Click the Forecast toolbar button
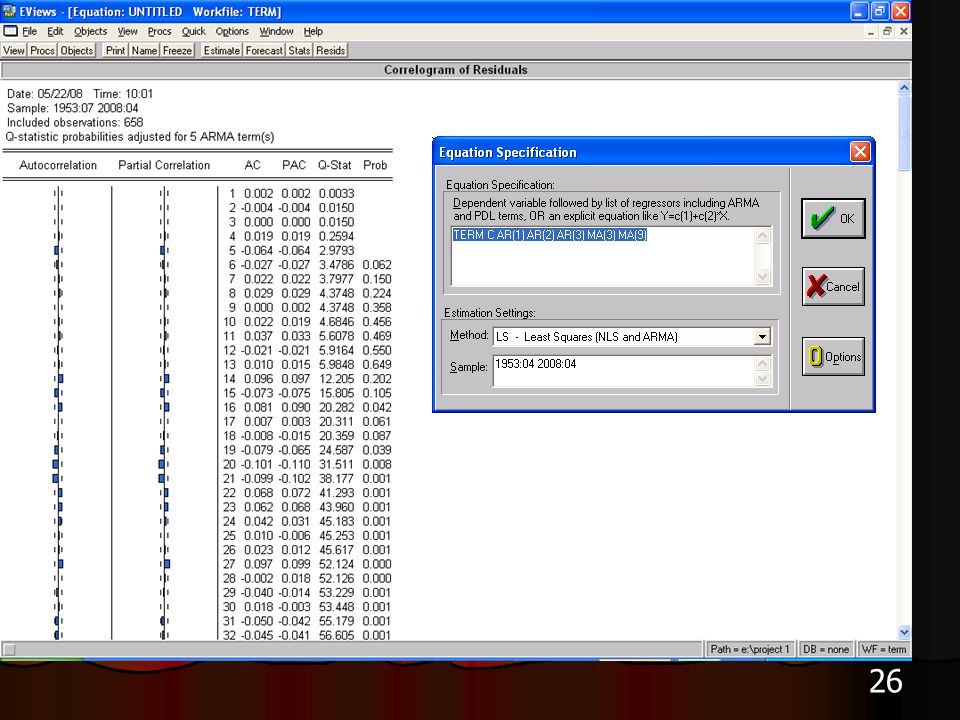Image resolution: width=960 pixels, height=720 pixels. pos(264,51)
